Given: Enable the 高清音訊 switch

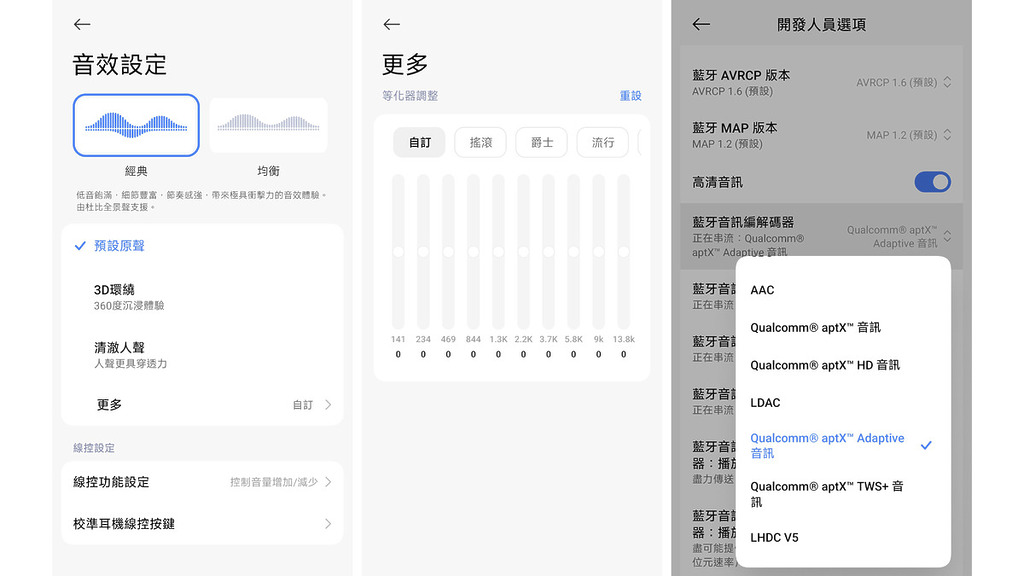Looking at the screenshot, I should 932,182.
